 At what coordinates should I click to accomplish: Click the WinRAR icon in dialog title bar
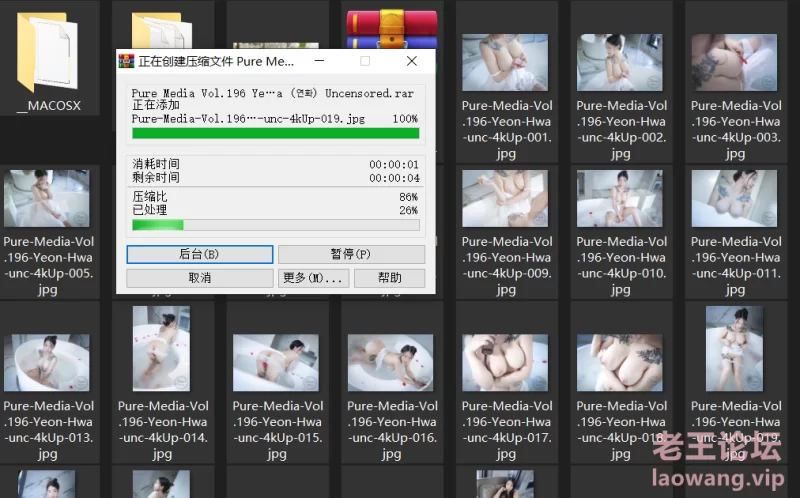(127, 61)
